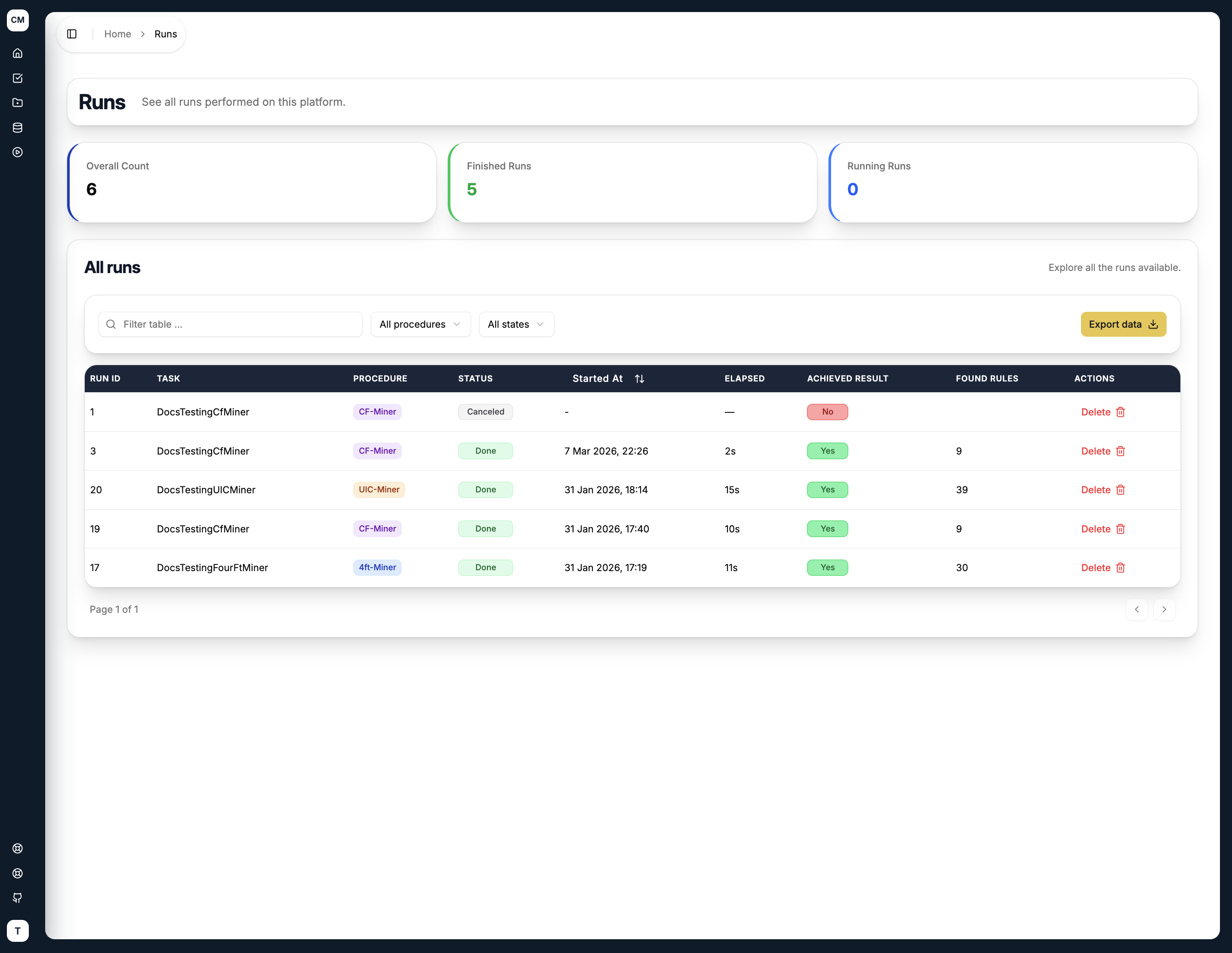Viewport: 1232px width, 953px height.
Task: Click the CM logo at top
Action: coord(18,20)
